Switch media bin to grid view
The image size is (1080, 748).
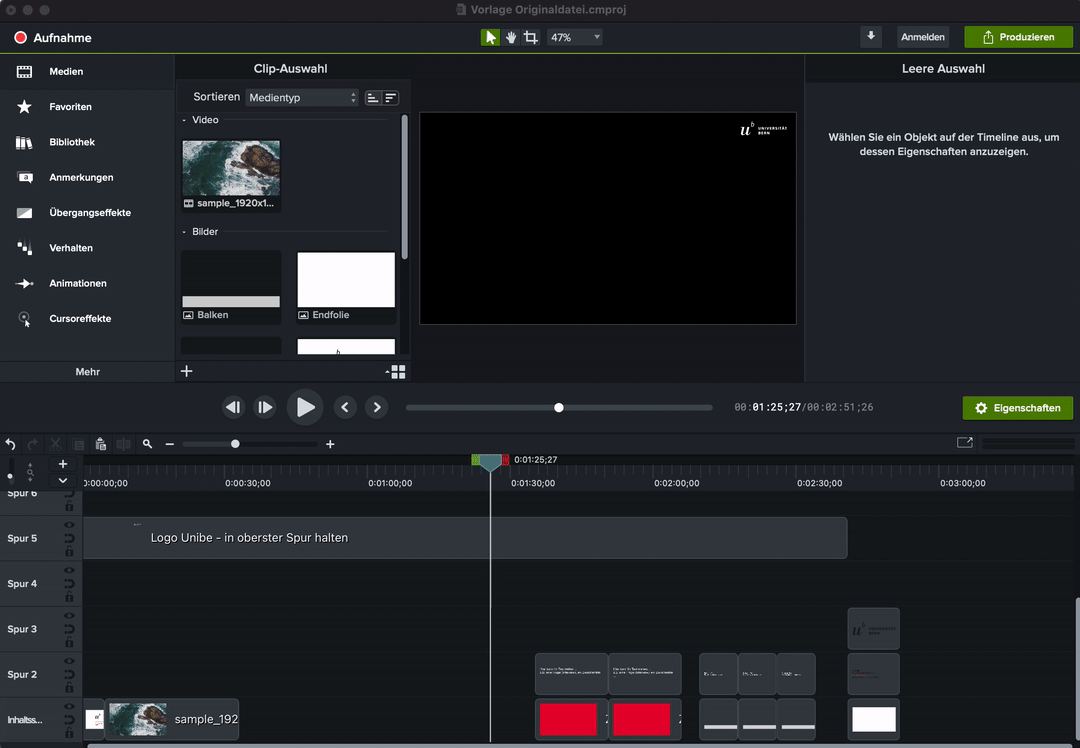398,372
